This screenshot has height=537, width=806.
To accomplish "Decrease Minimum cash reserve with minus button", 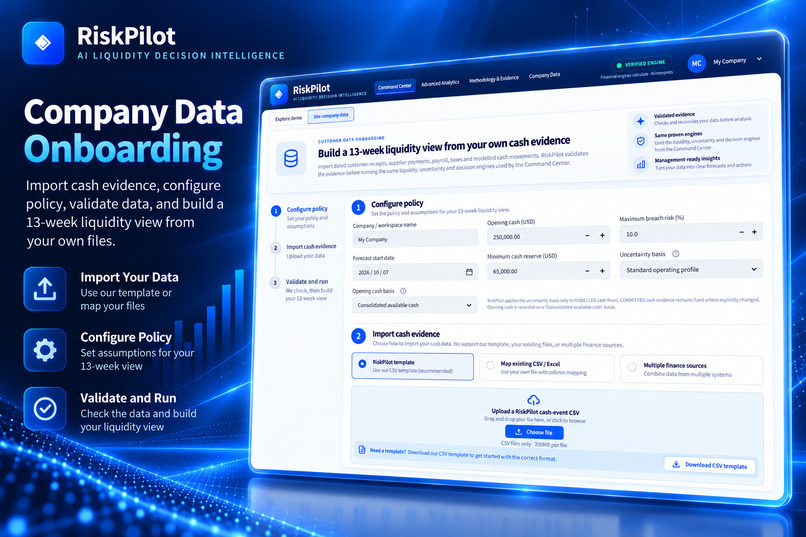I will tap(587, 271).
